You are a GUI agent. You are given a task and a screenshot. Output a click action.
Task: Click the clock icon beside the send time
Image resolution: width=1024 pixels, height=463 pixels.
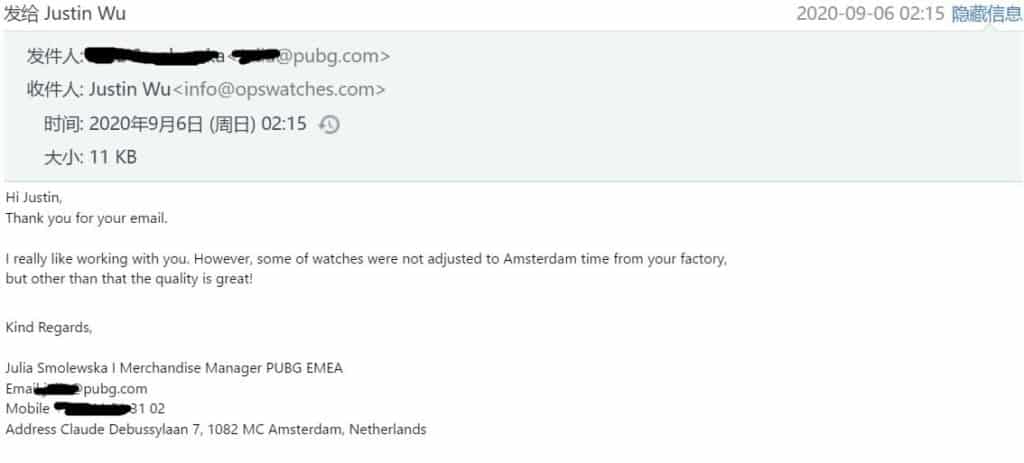point(328,125)
